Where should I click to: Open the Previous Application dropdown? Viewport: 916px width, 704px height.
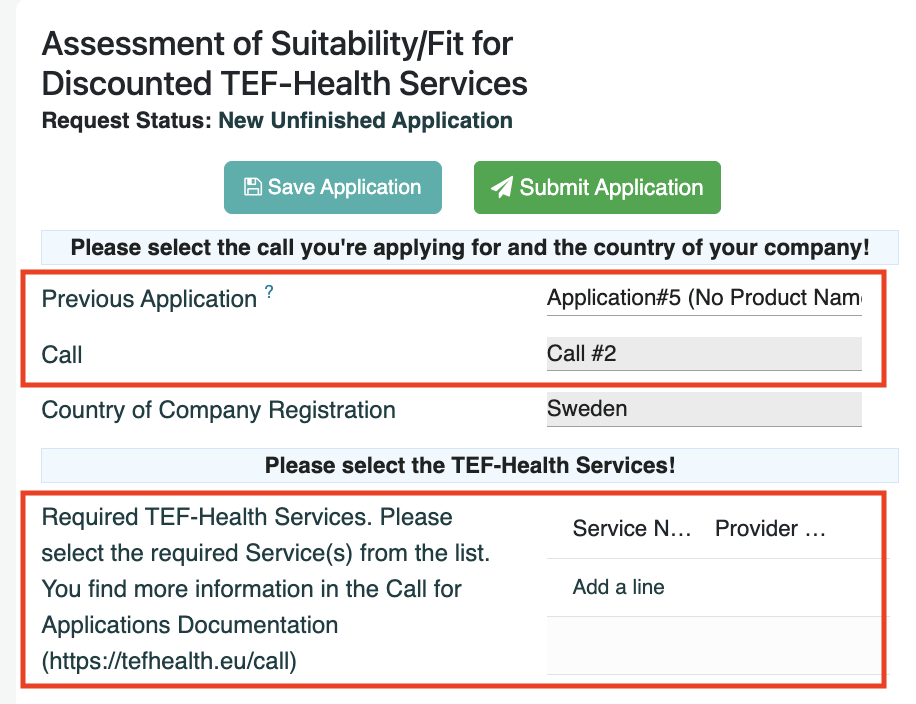point(704,298)
